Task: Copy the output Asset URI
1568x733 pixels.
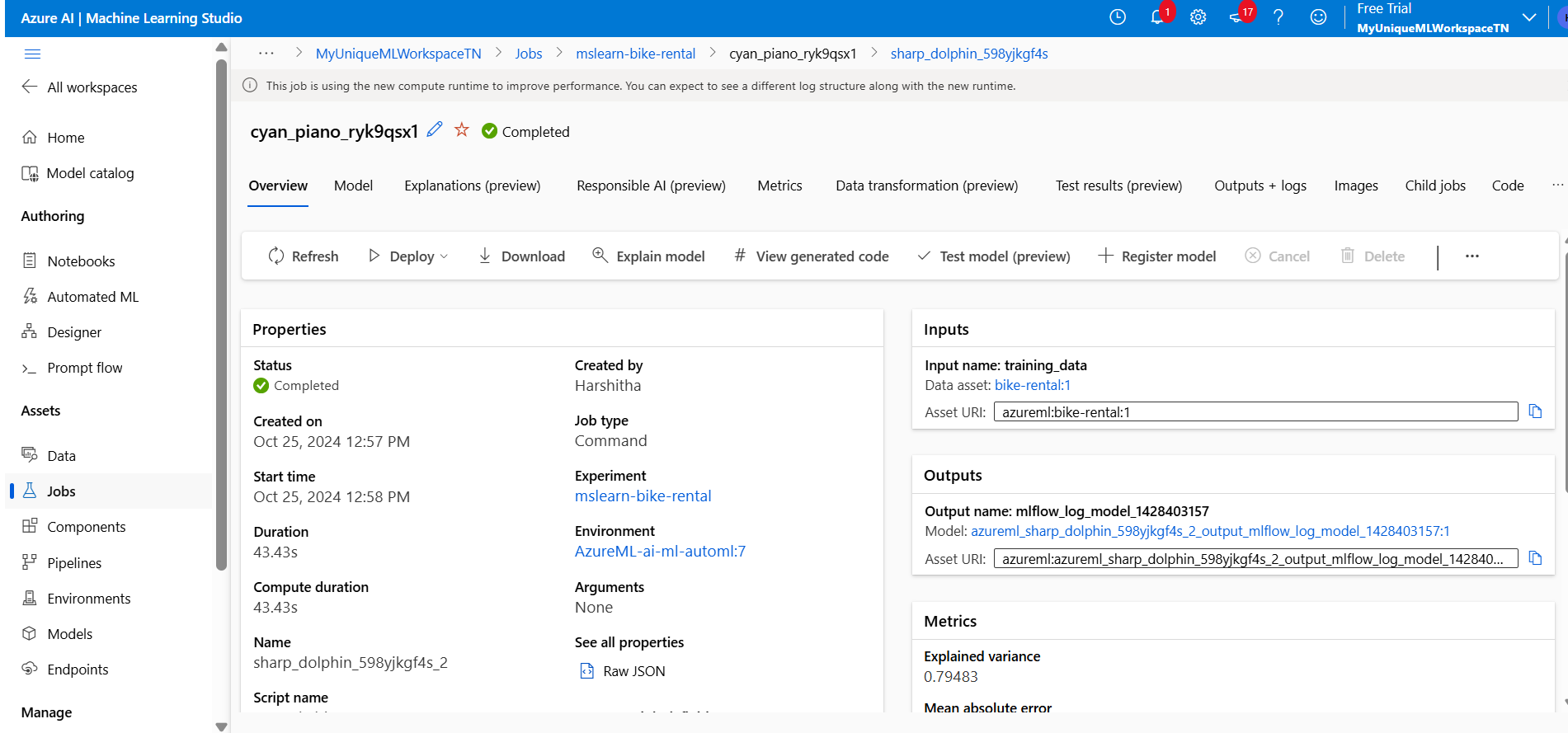Action: coord(1535,558)
